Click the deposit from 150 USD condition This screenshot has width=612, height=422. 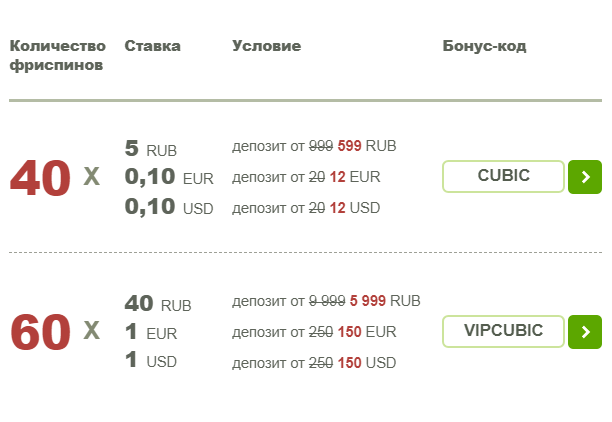coord(314,361)
